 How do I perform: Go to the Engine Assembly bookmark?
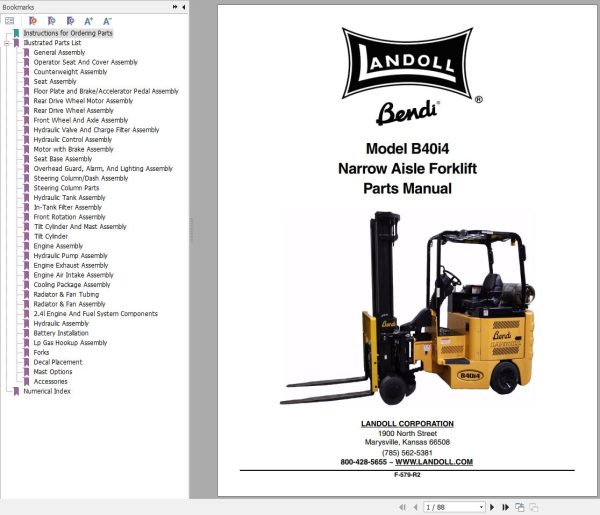pyautogui.click(x=58, y=246)
